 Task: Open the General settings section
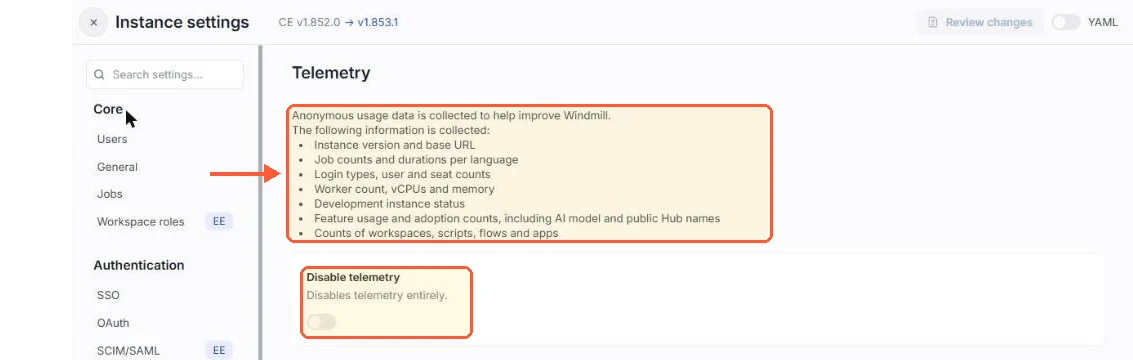coord(117,167)
